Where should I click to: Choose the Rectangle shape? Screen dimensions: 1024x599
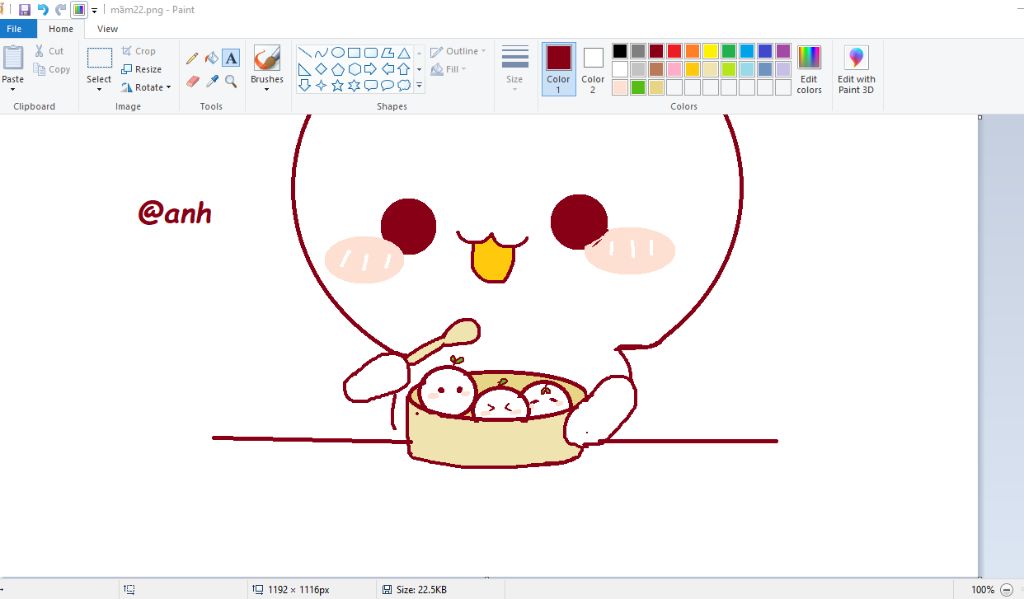click(354, 53)
